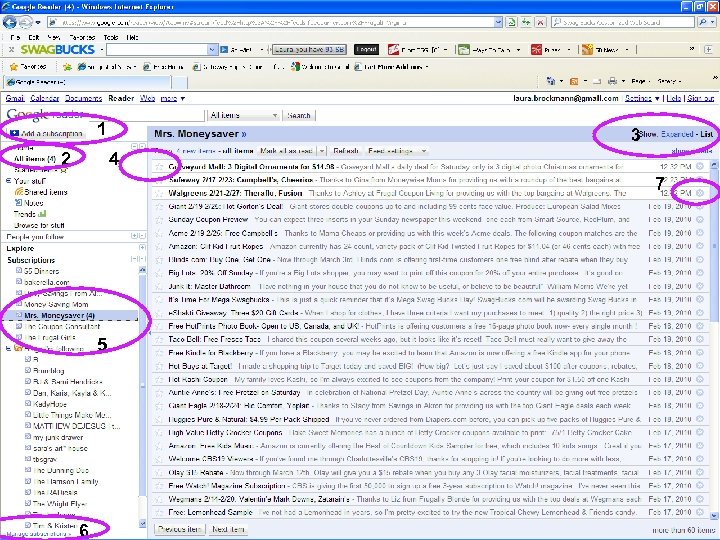Click the Trends bar chart icon

coord(42,214)
